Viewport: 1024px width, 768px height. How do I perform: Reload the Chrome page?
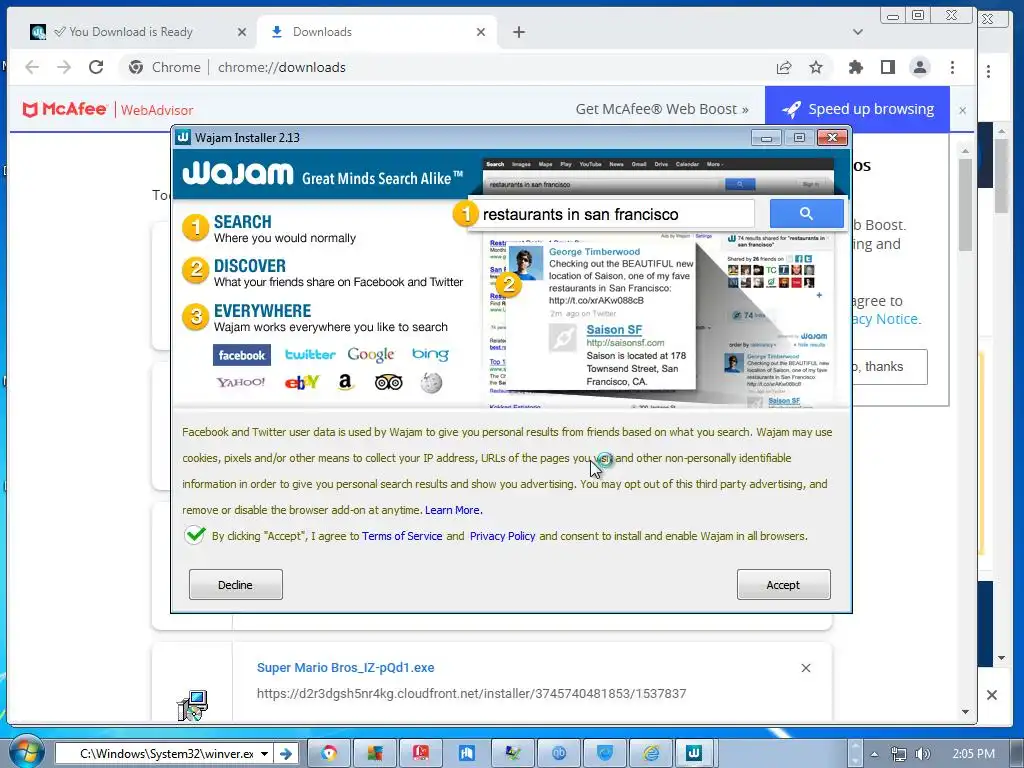pos(96,67)
